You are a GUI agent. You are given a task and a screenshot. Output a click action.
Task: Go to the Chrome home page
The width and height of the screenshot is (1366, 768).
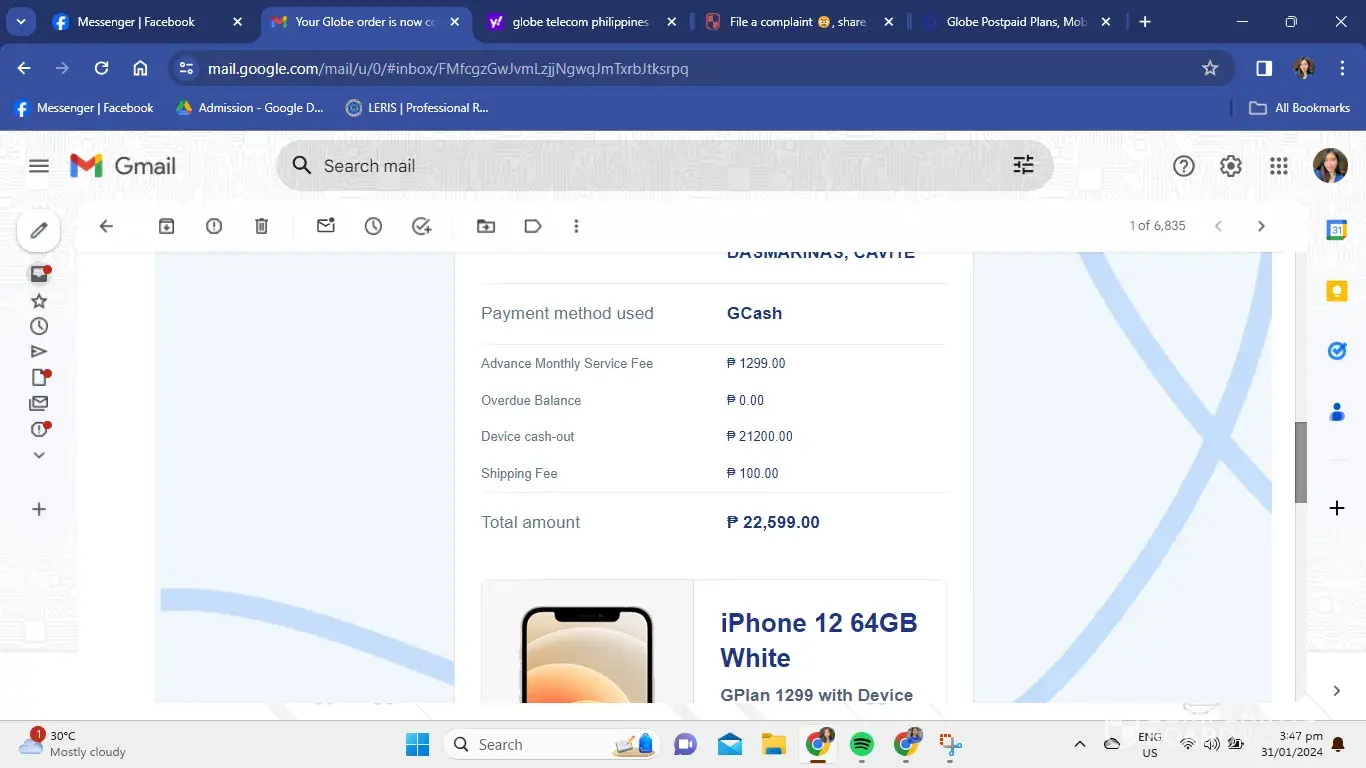pos(140,68)
